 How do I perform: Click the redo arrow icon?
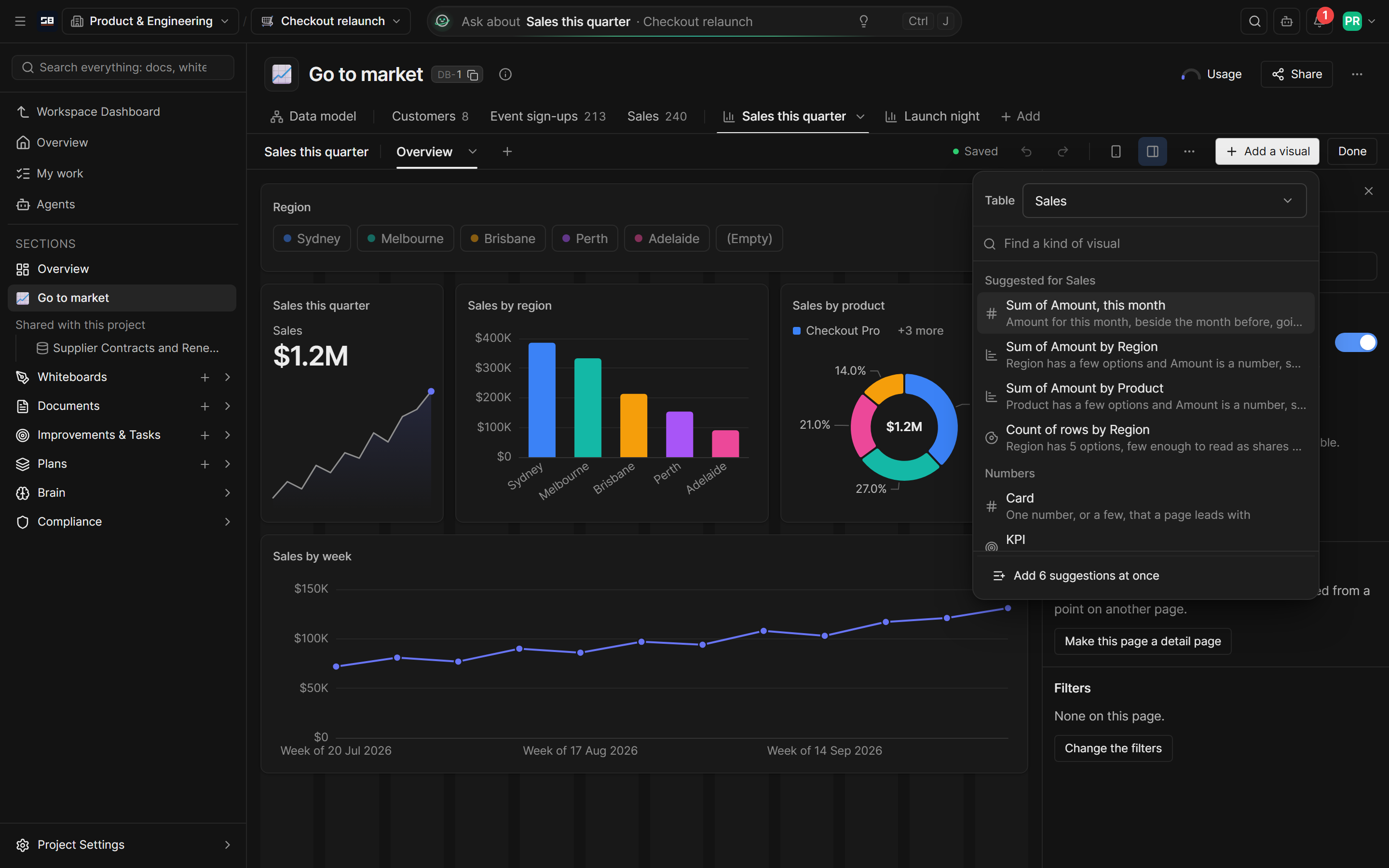(x=1062, y=151)
